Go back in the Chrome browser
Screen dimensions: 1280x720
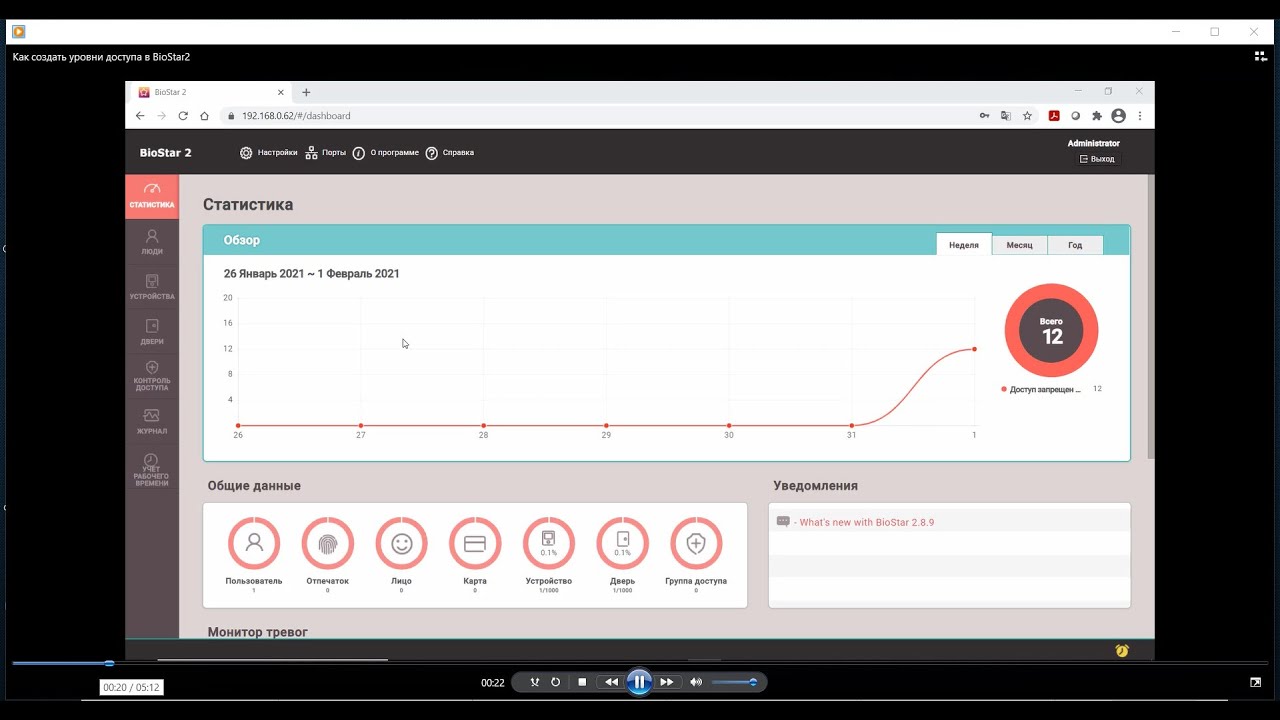[x=140, y=116]
